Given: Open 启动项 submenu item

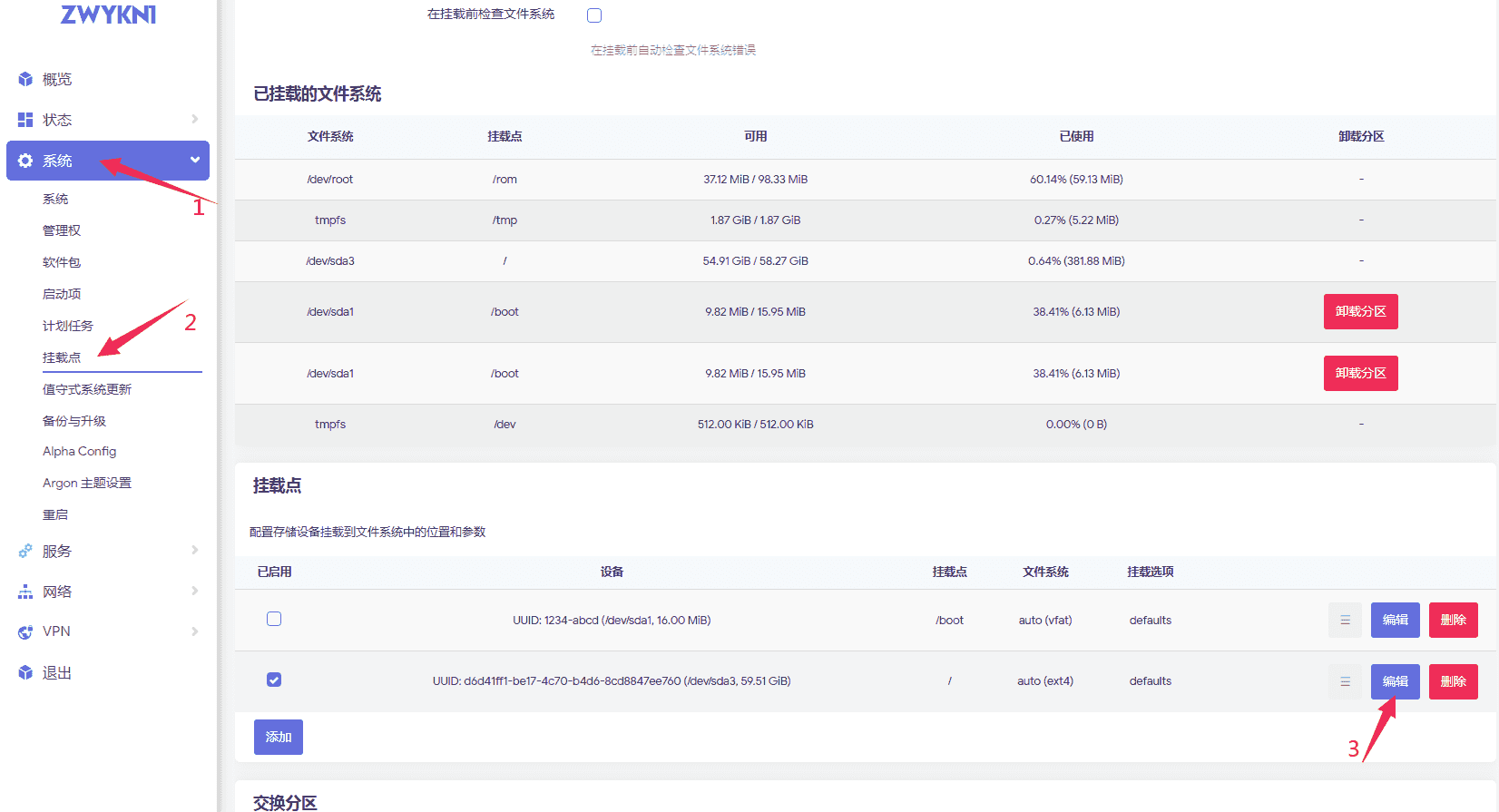Looking at the screenshot, I should [62, 294].
